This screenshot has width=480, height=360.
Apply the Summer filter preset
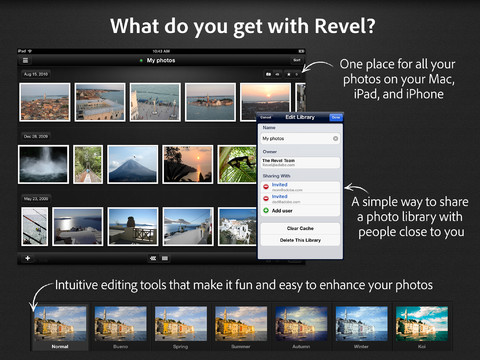241,327
